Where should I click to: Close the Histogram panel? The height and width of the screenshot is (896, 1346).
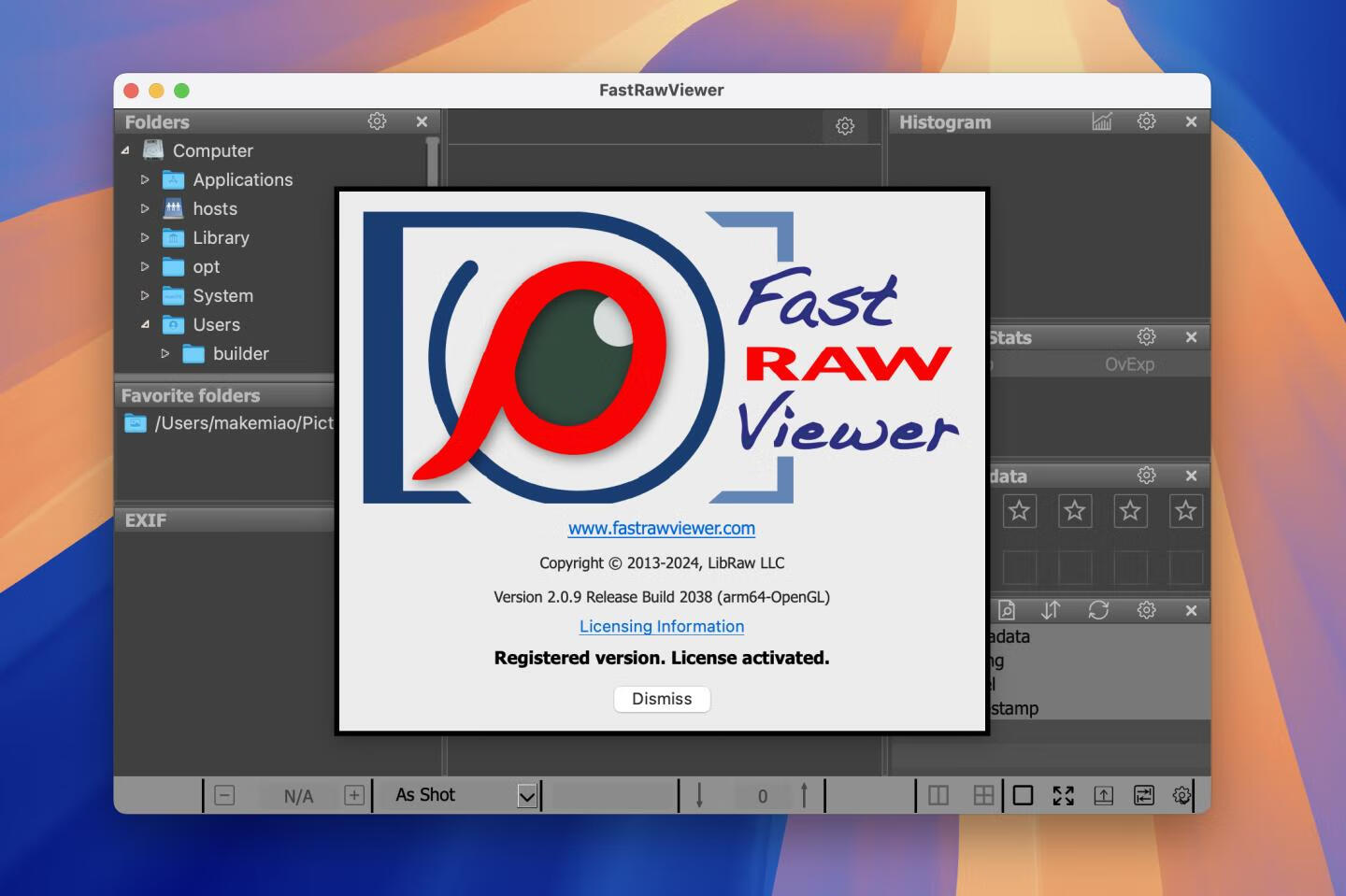(1191, 121)
